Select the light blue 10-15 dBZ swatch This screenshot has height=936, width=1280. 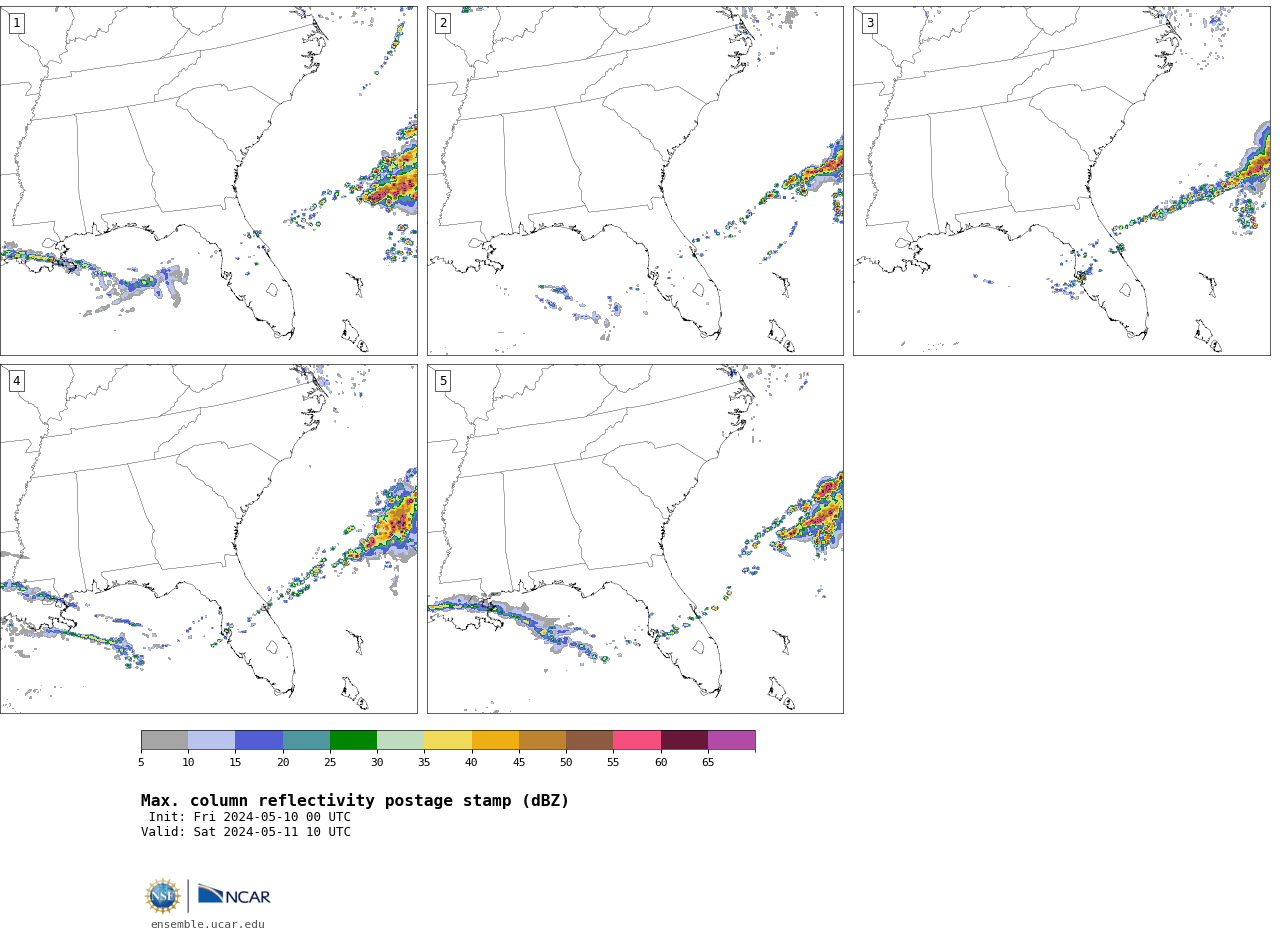tap(211, 740)
